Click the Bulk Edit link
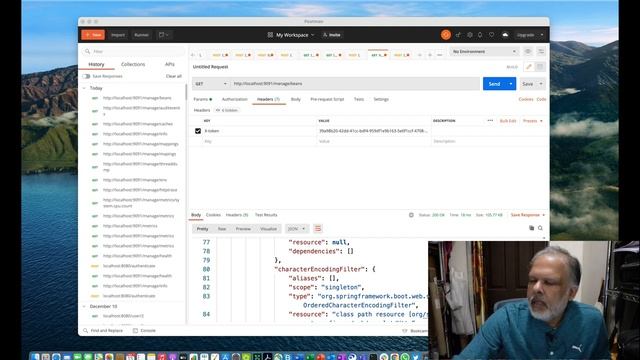The height and width of the screenshot is (360, 640). coord(508,121)
